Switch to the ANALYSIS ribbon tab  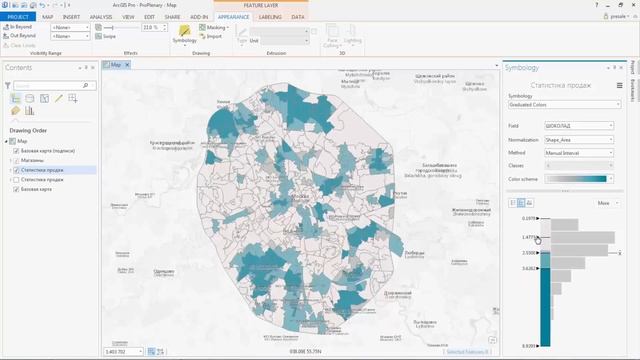click(x=101, y=17)
